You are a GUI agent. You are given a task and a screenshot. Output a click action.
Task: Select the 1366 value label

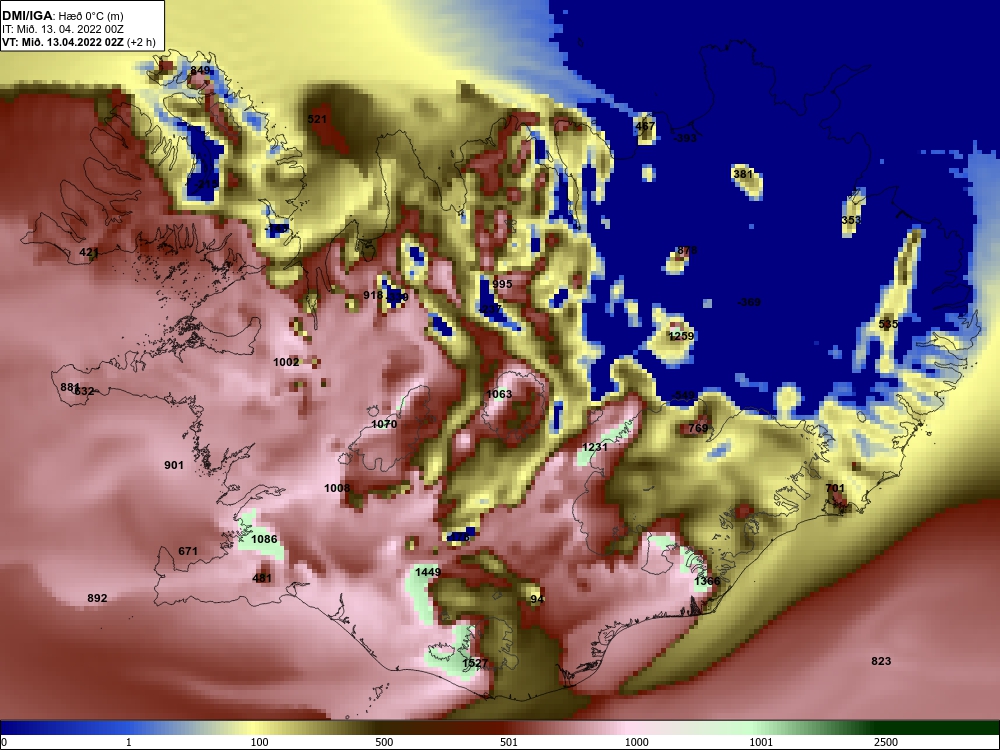(x=707, y=581)
